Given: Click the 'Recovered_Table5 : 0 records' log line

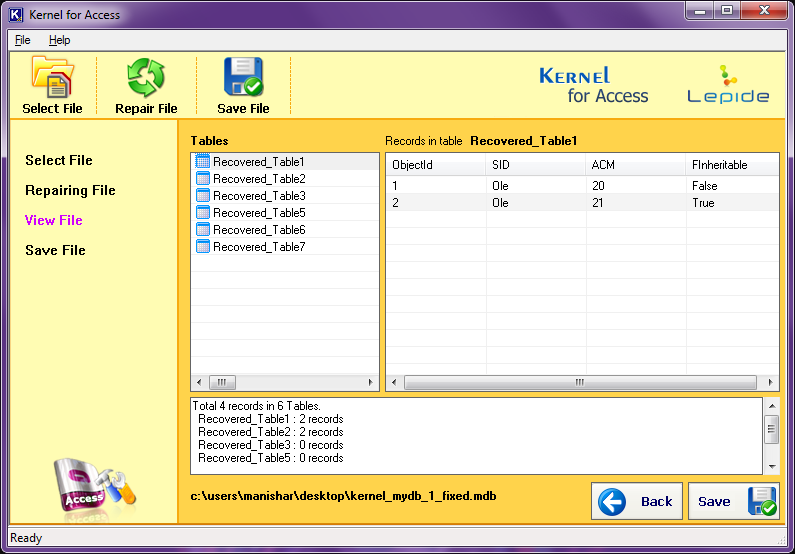Looking at the screenshot, I should [271, 458].
